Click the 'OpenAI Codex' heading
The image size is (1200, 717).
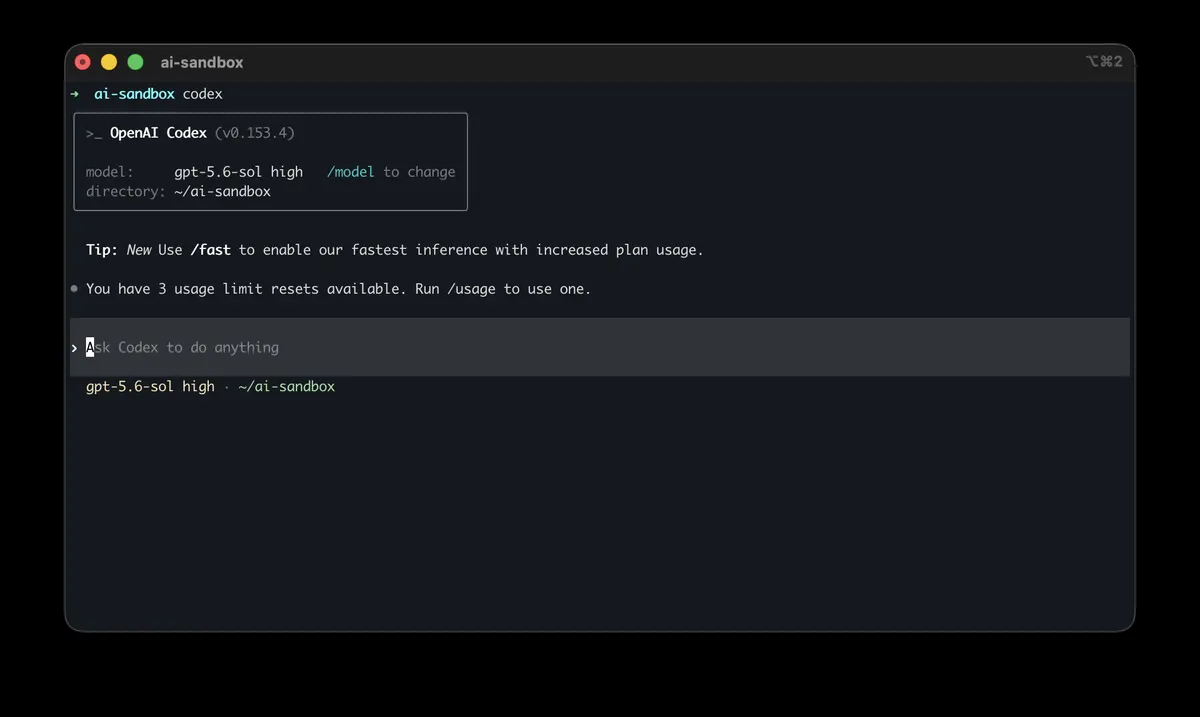[158, 133]
